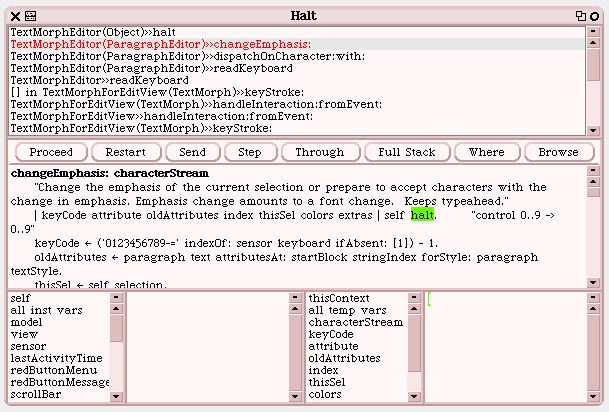Select TextMorphEditor(ParagraphEditor)>>readKeyboard frame
The height and width of the screenshot is (412, 609).
[x=297, y=68]
